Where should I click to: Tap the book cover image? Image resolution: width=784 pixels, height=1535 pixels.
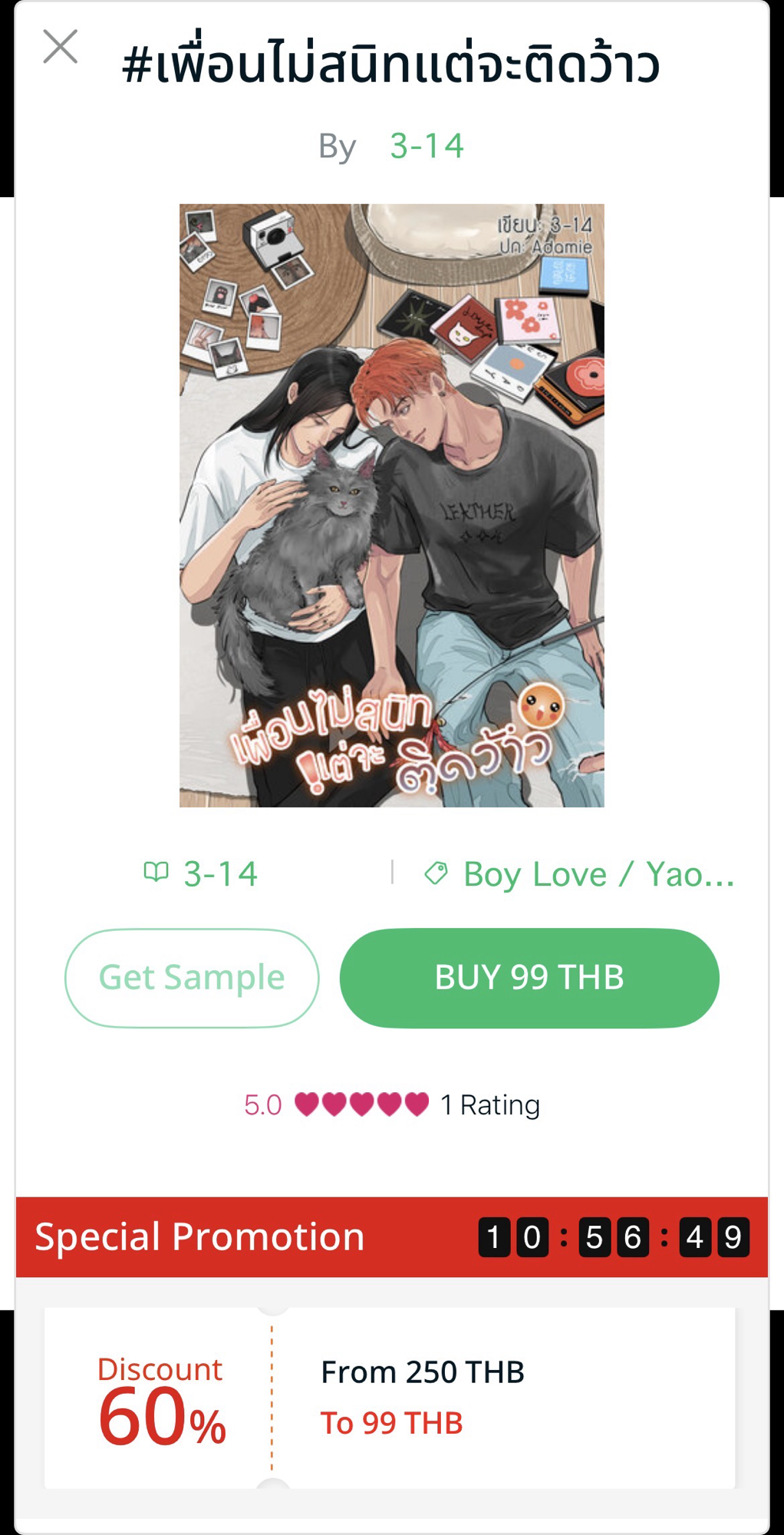click(x=392, y=505)
